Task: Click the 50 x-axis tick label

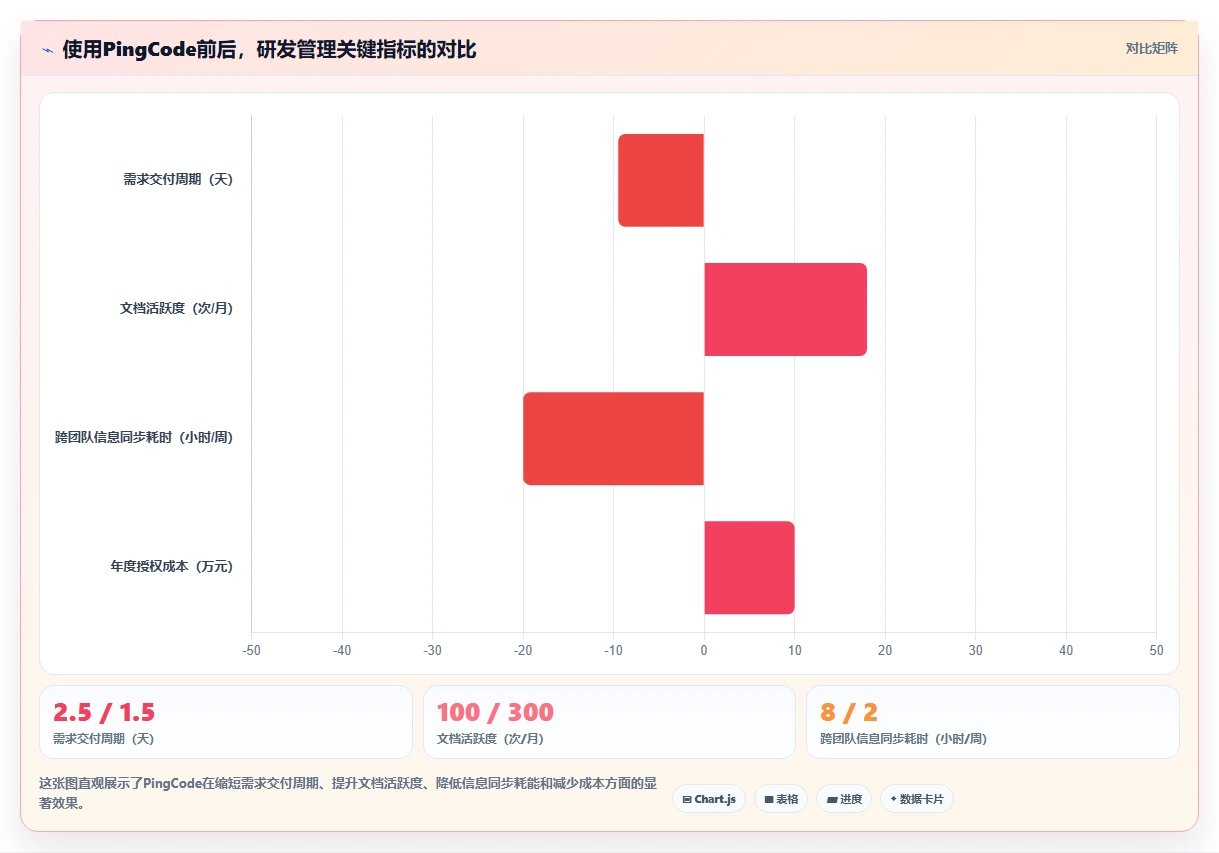Action: tap(1156, 650)
